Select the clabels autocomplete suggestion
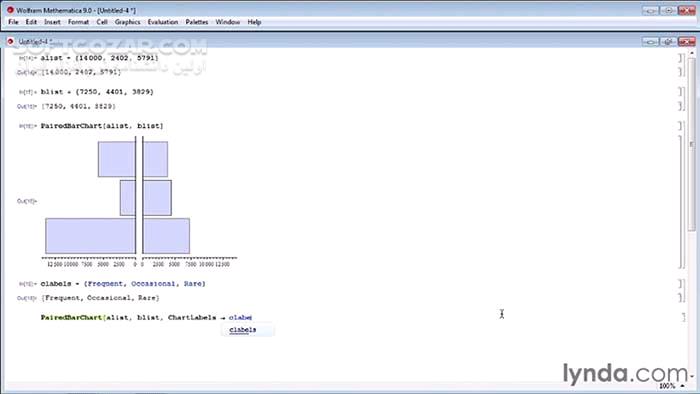The image size is (700, 394). tap(248, 330)
